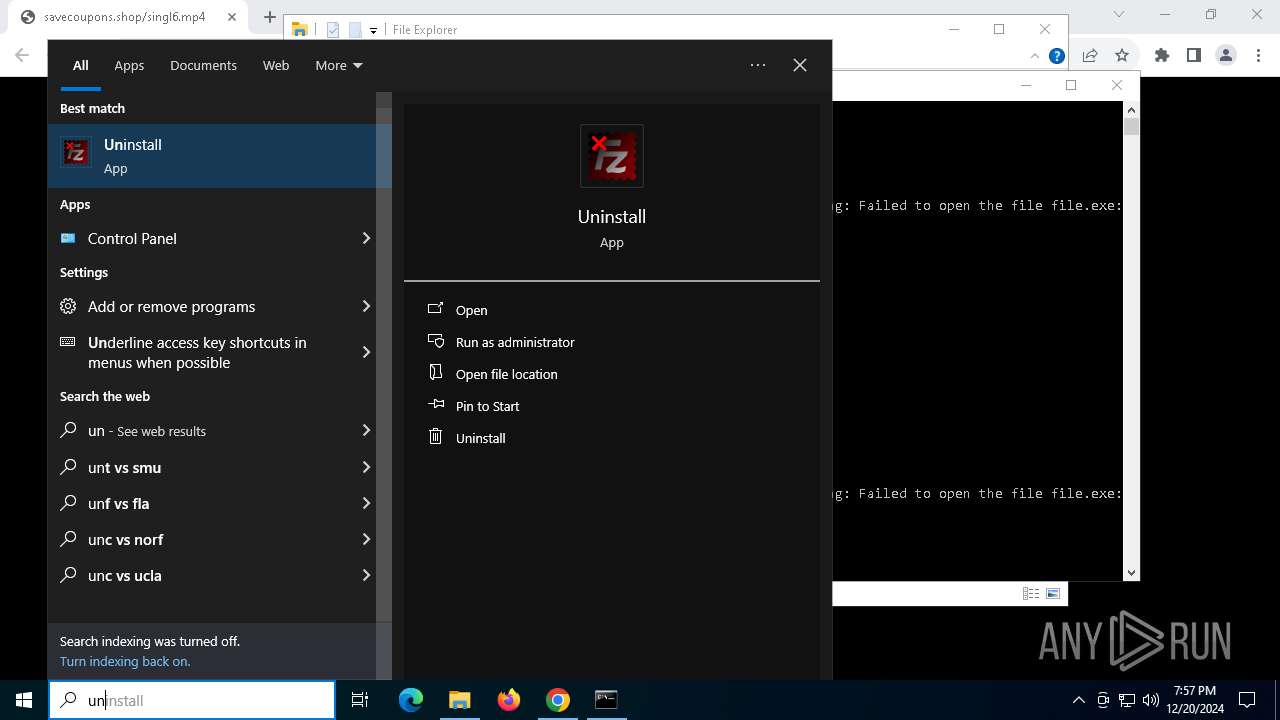1280x720 pixels.
Task: Open the notification center icon
Action: (x=1247, y=700)
